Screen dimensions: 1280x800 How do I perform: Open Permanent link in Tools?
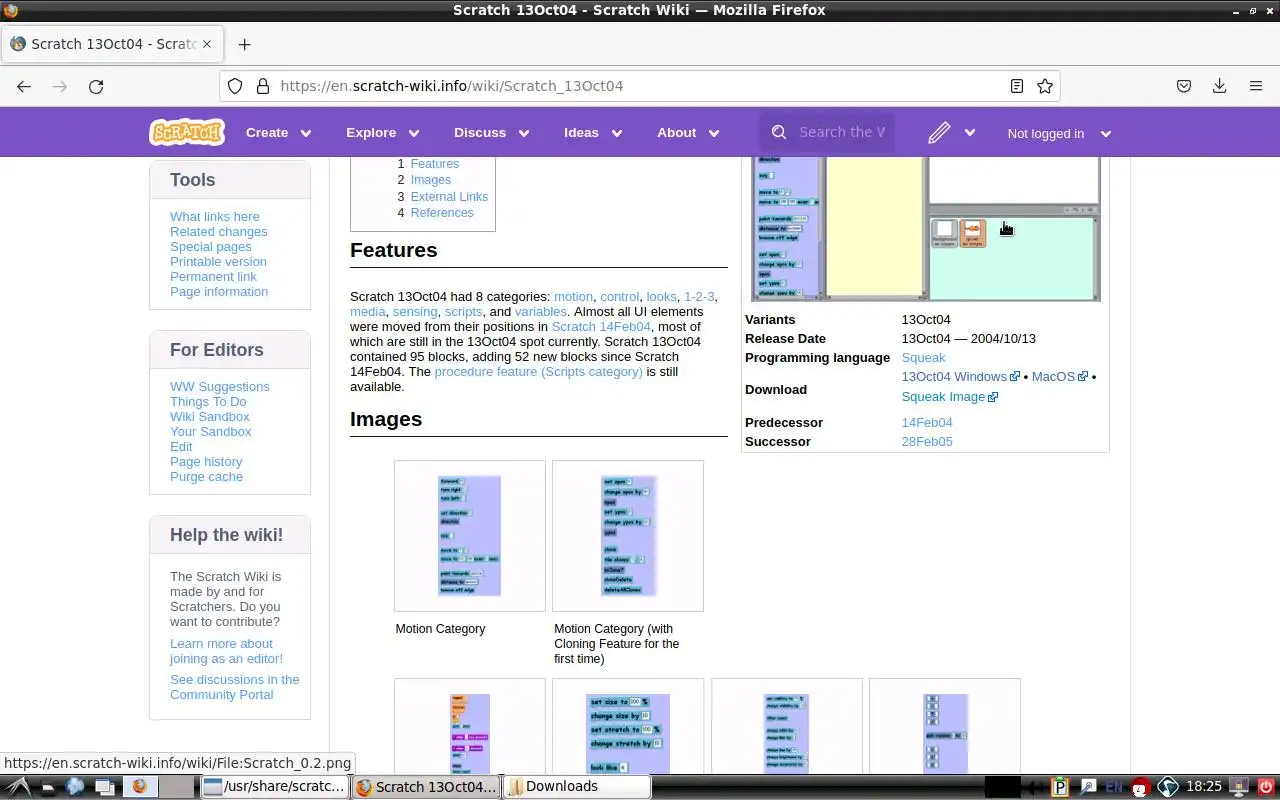coord(213,277)
